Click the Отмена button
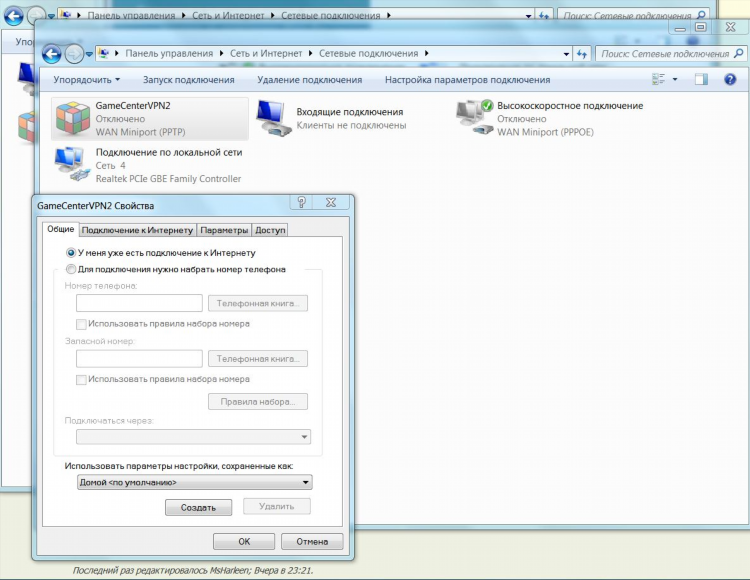 [312, 541]
